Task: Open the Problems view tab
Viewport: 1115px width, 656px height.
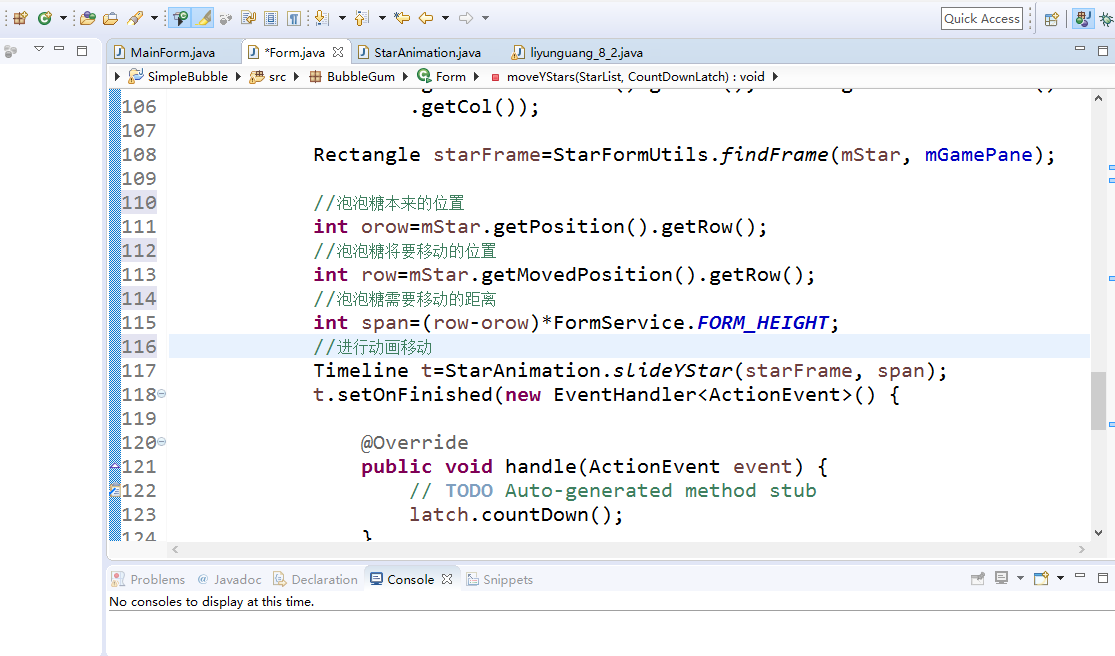Action: click(x=148, y=579)
